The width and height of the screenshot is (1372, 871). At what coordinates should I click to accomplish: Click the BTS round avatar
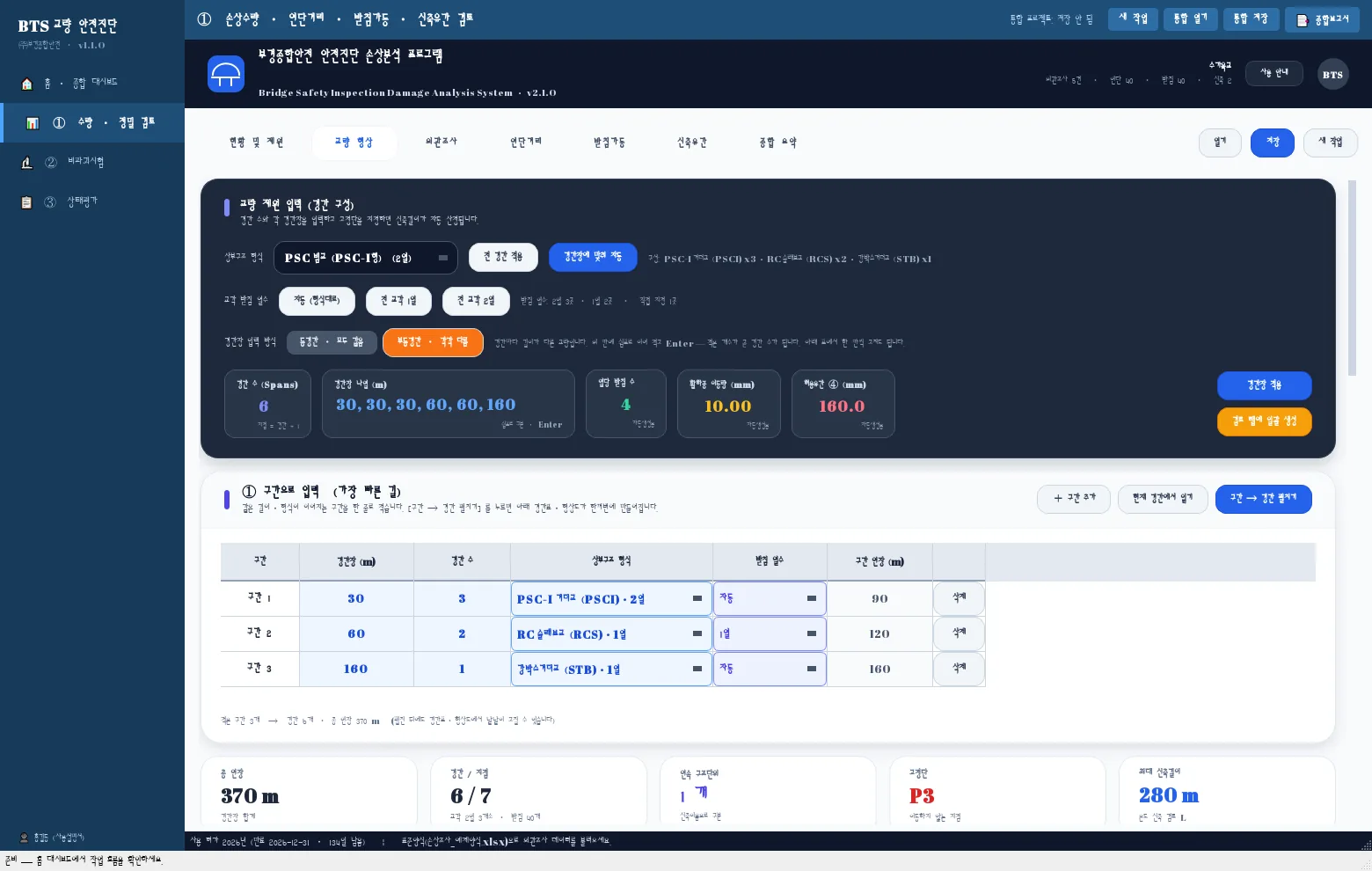point(1332,75)
